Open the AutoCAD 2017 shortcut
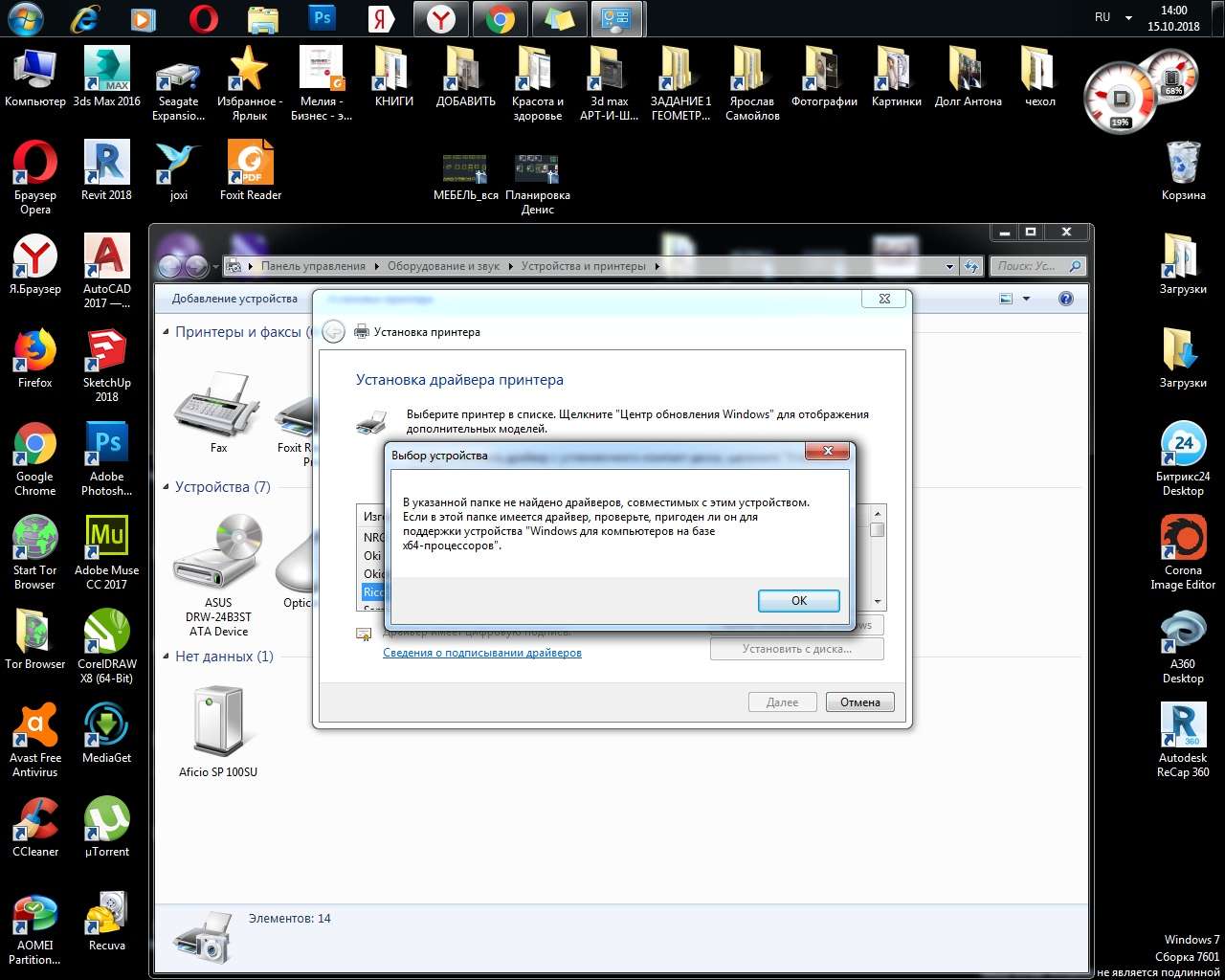The width and height of the screenshot is (1225, 980). click(x=107, y=272)
